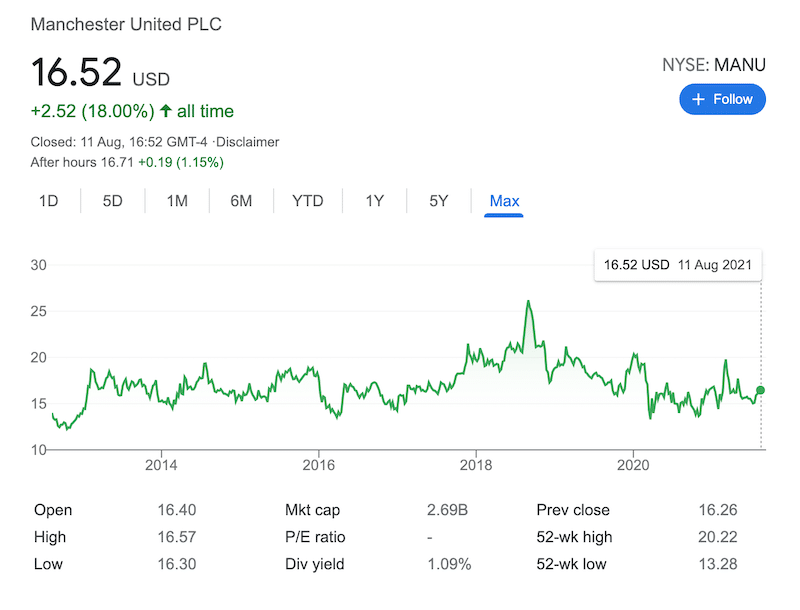Click the 25 y-axis label
The width and height of the screenshot is (800, 610).
[x=38, y=311]
